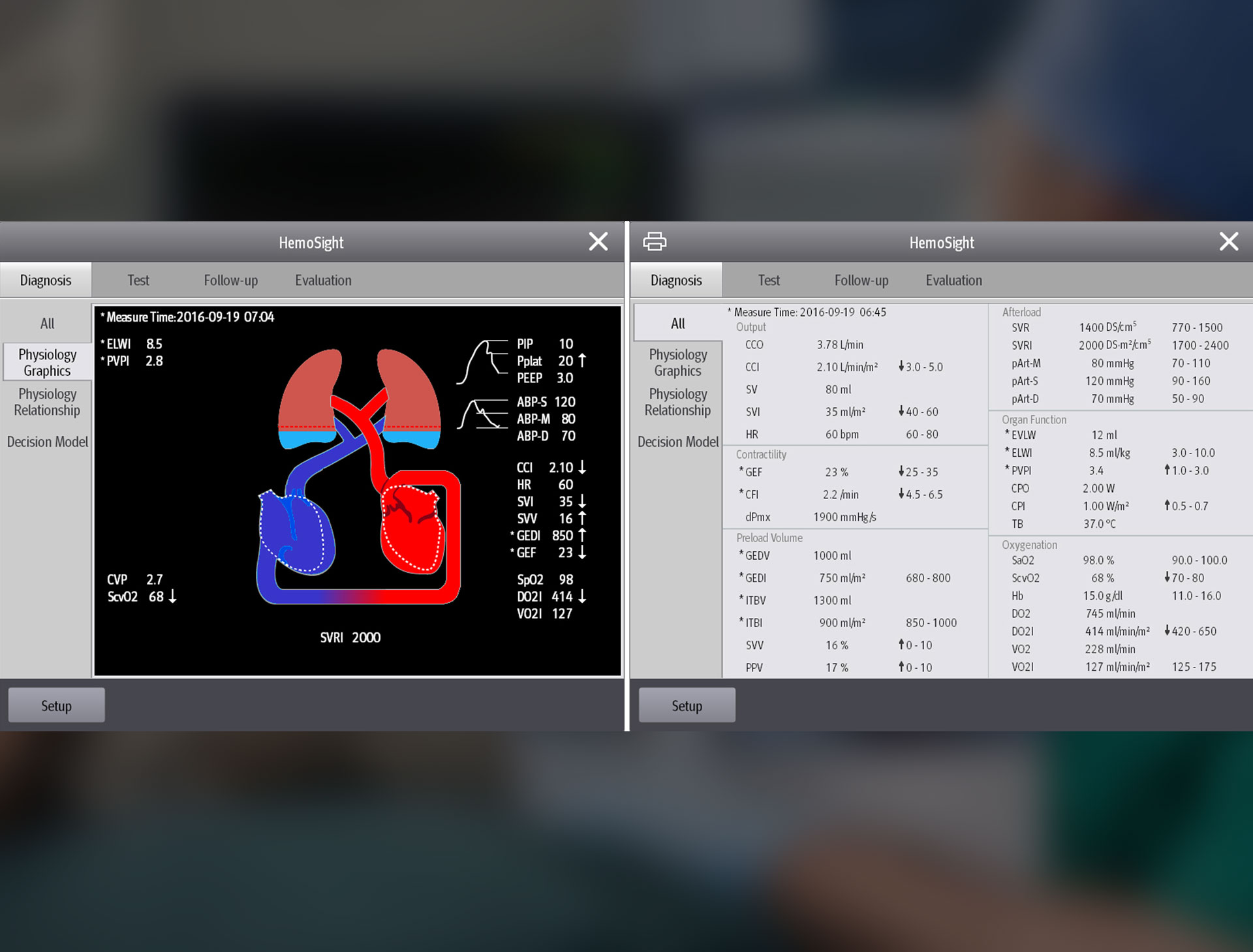Click the airway pressure waveform icon beside PIP
This screenshot has width=1253, height=952.
pos(482,361)
